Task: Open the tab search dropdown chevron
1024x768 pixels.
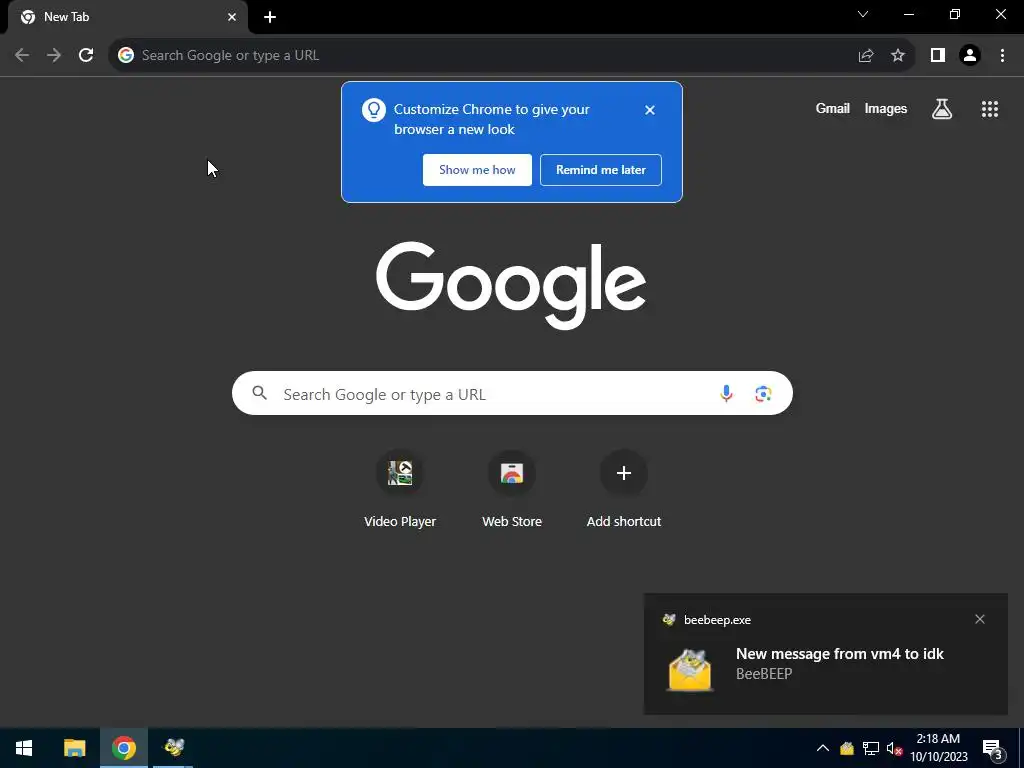Action: [x=863, y=14]
